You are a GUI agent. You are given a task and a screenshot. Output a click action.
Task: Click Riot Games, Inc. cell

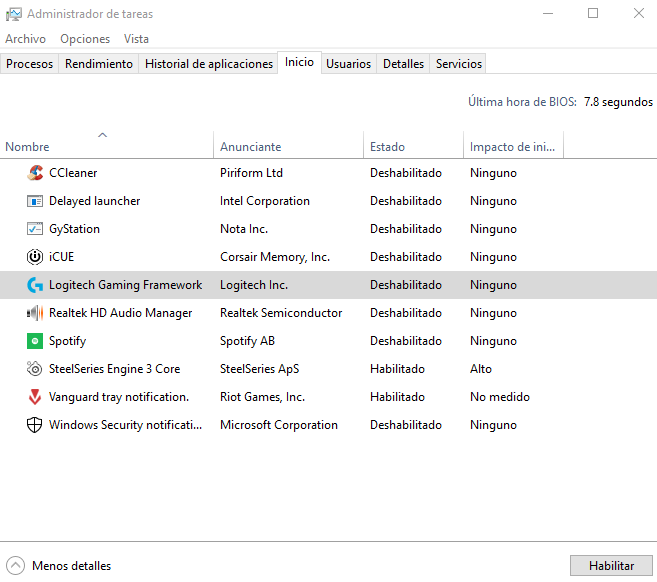click(x=262, y=397)
